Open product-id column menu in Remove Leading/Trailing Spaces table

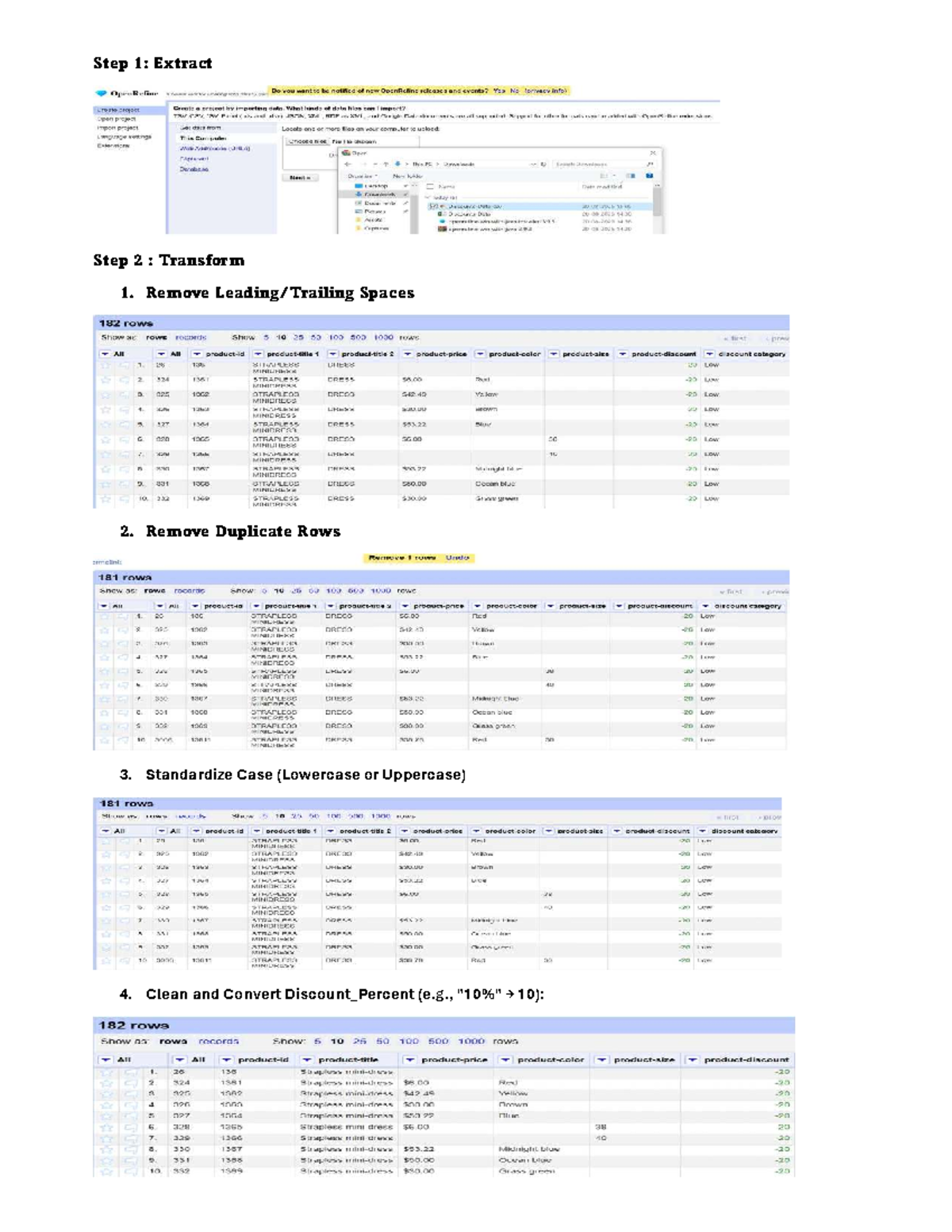[198, 355]
